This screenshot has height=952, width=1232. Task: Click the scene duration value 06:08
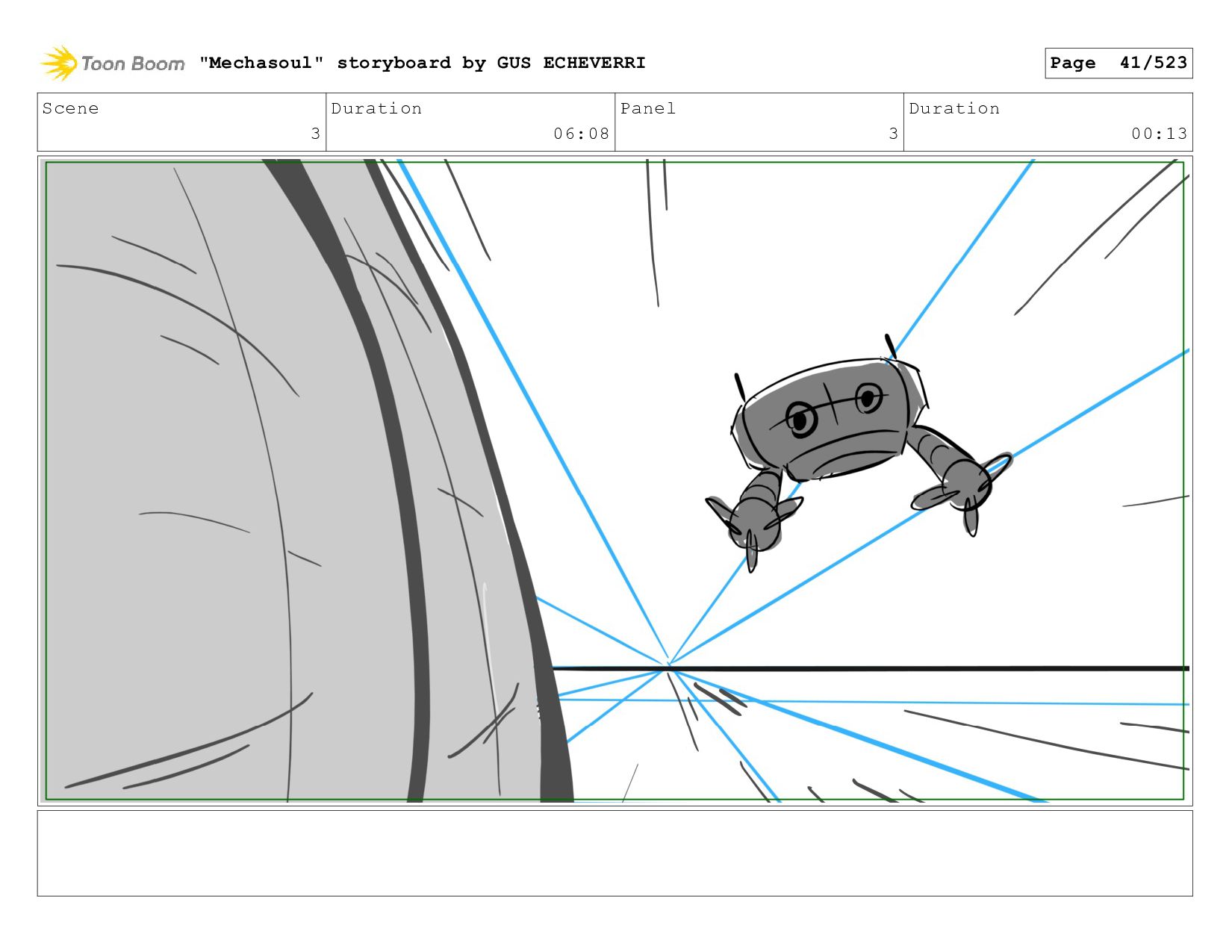click(x=581, y=134)
